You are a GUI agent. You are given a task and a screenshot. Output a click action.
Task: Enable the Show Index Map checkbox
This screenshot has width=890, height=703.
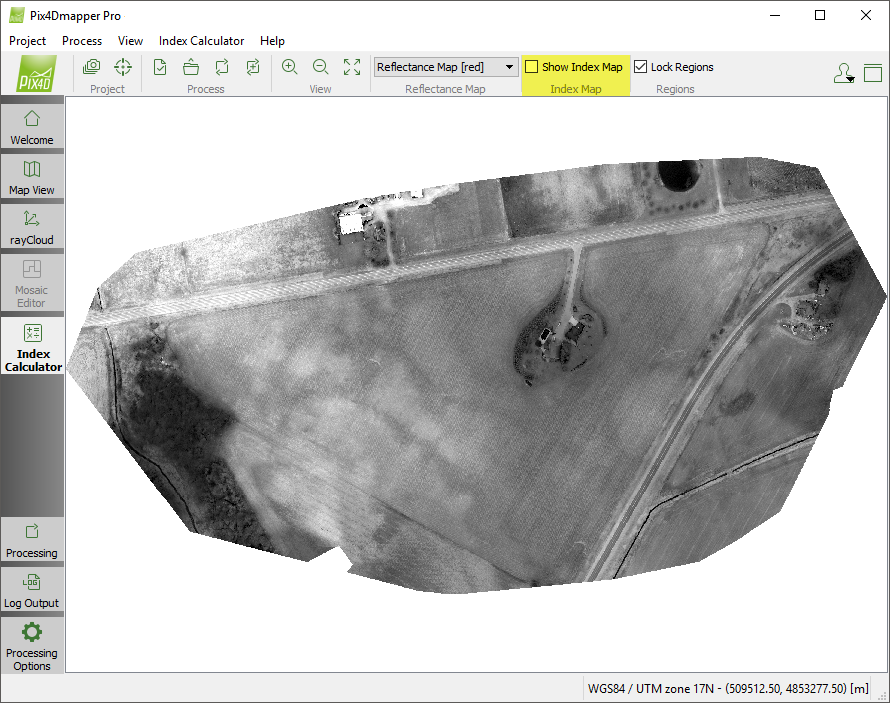coord(532,67)
